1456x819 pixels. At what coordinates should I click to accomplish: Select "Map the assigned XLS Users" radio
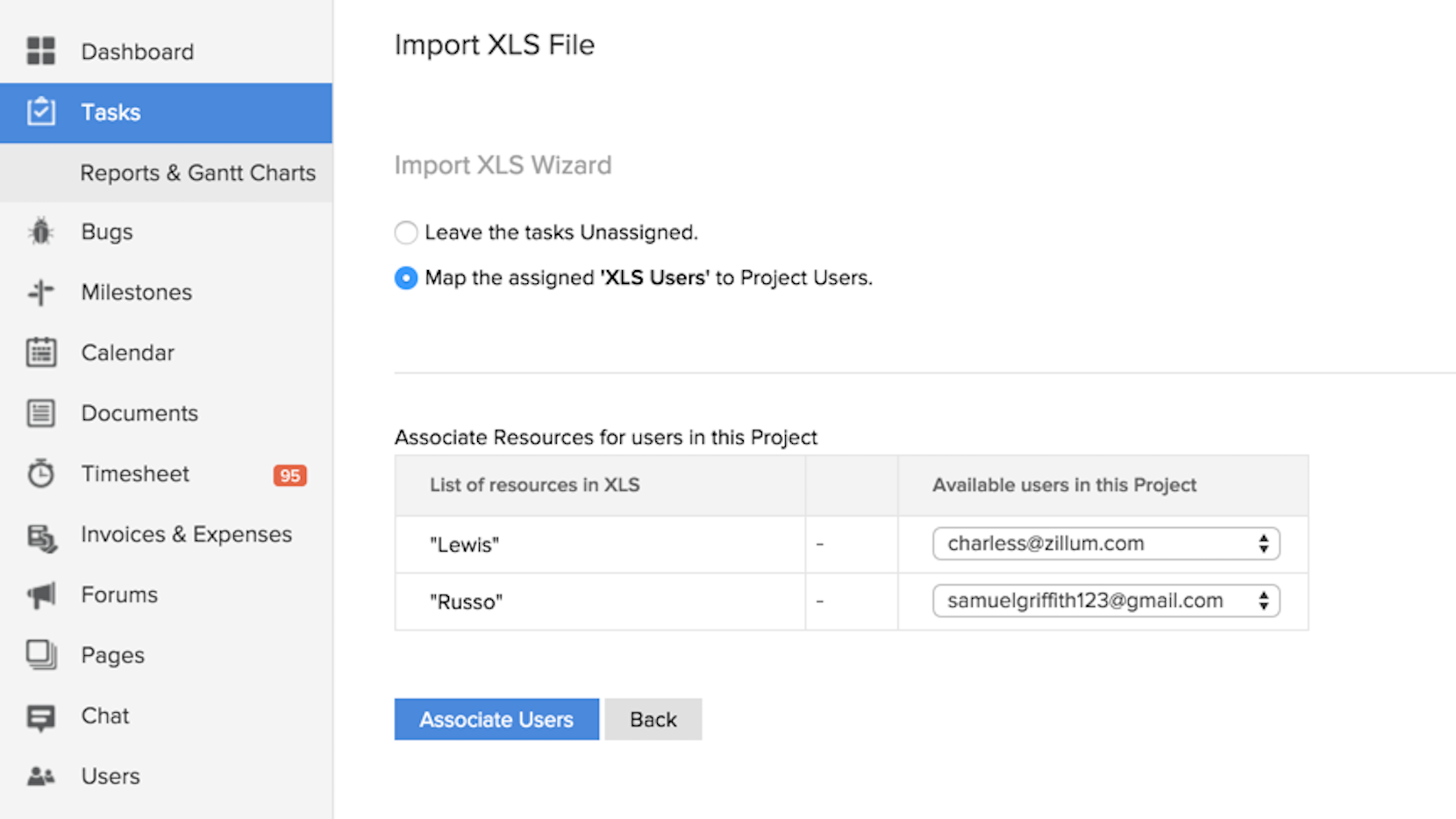click(x=405, y=278)
